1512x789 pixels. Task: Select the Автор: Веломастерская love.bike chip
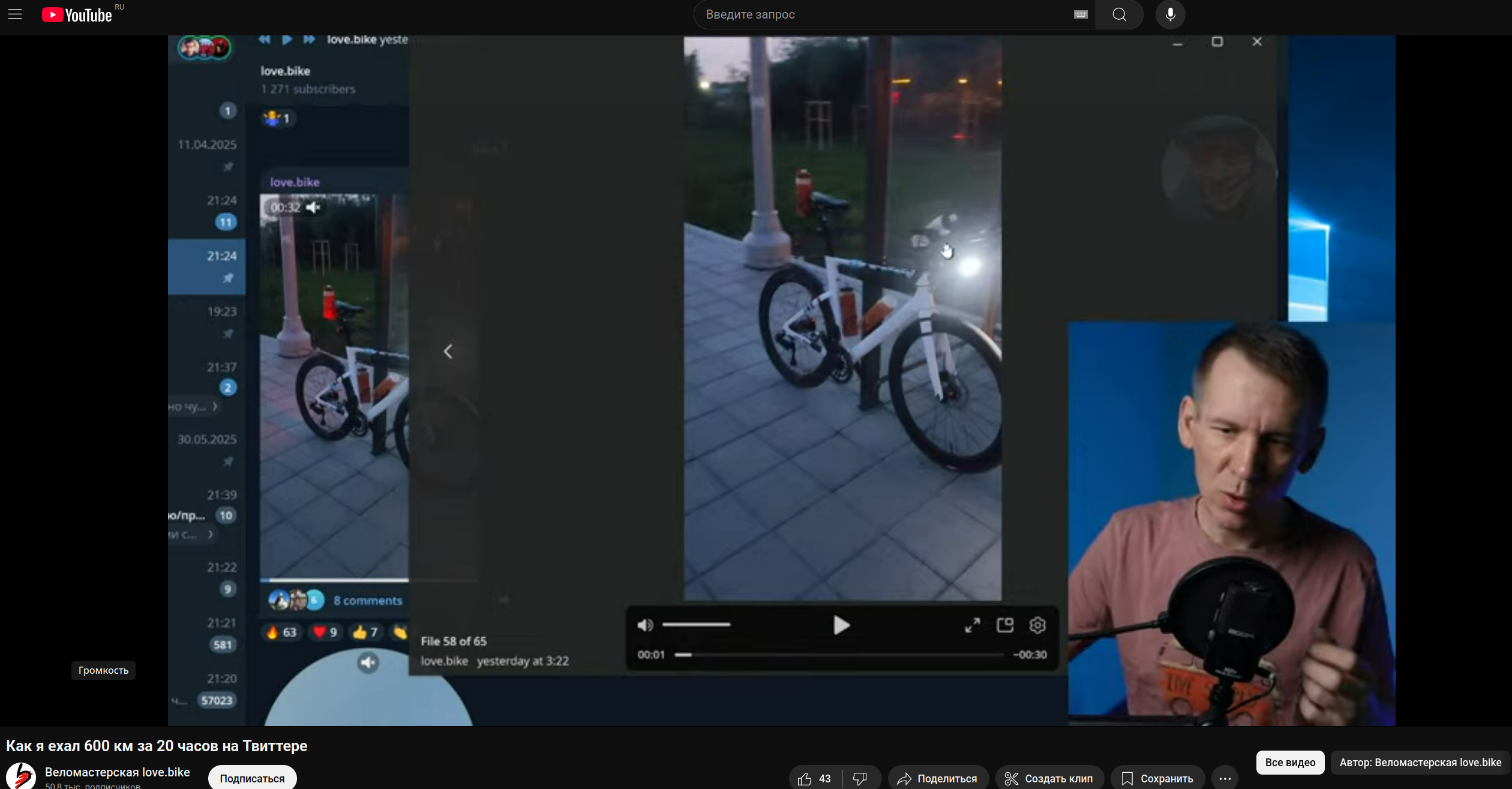point(1420,762)
